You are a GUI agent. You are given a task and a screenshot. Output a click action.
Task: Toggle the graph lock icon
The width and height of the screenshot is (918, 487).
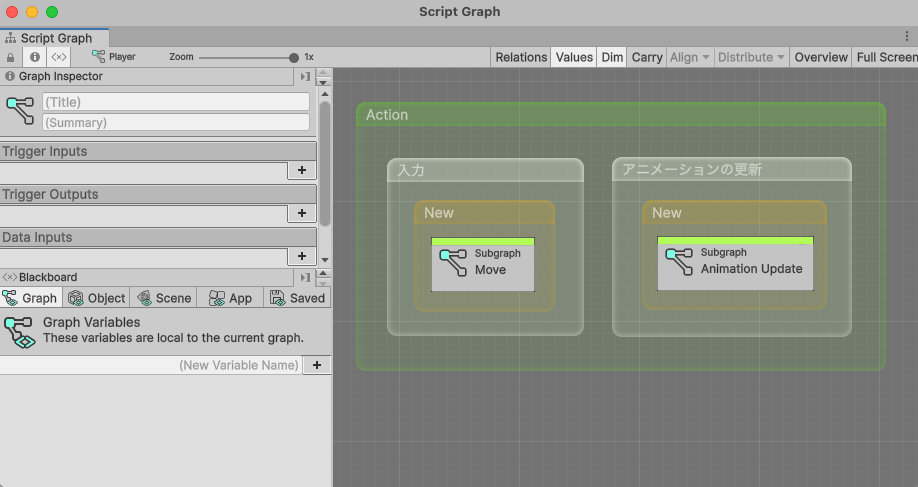click(x=11, y=57)
